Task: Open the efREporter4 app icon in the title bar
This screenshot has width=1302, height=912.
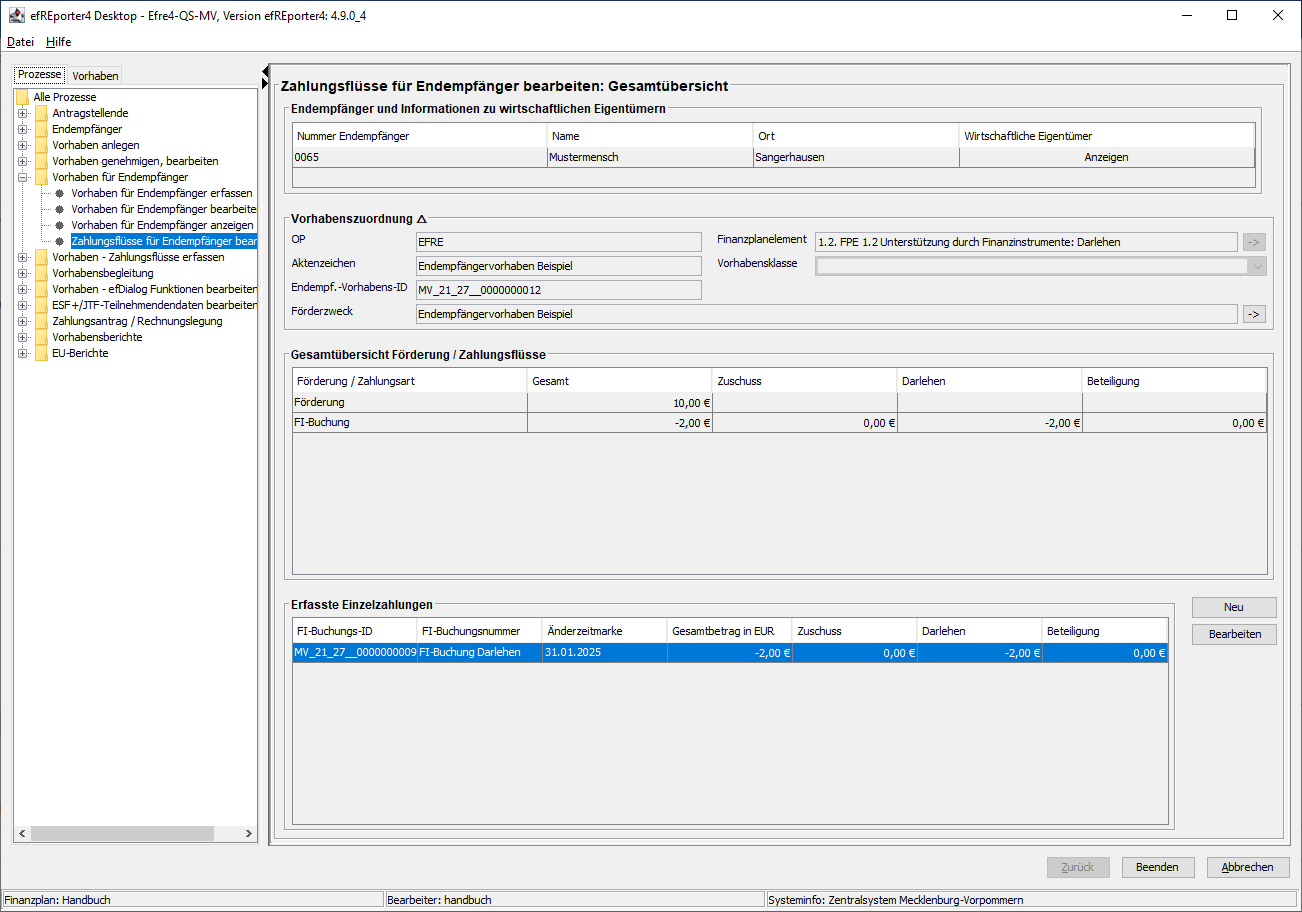Action: [16, 15]
